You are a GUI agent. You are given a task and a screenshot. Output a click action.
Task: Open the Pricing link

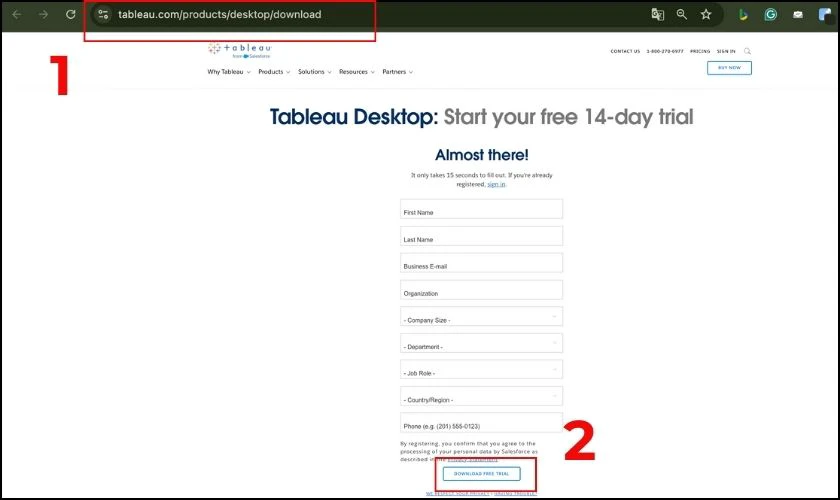(x=700, y=51)
